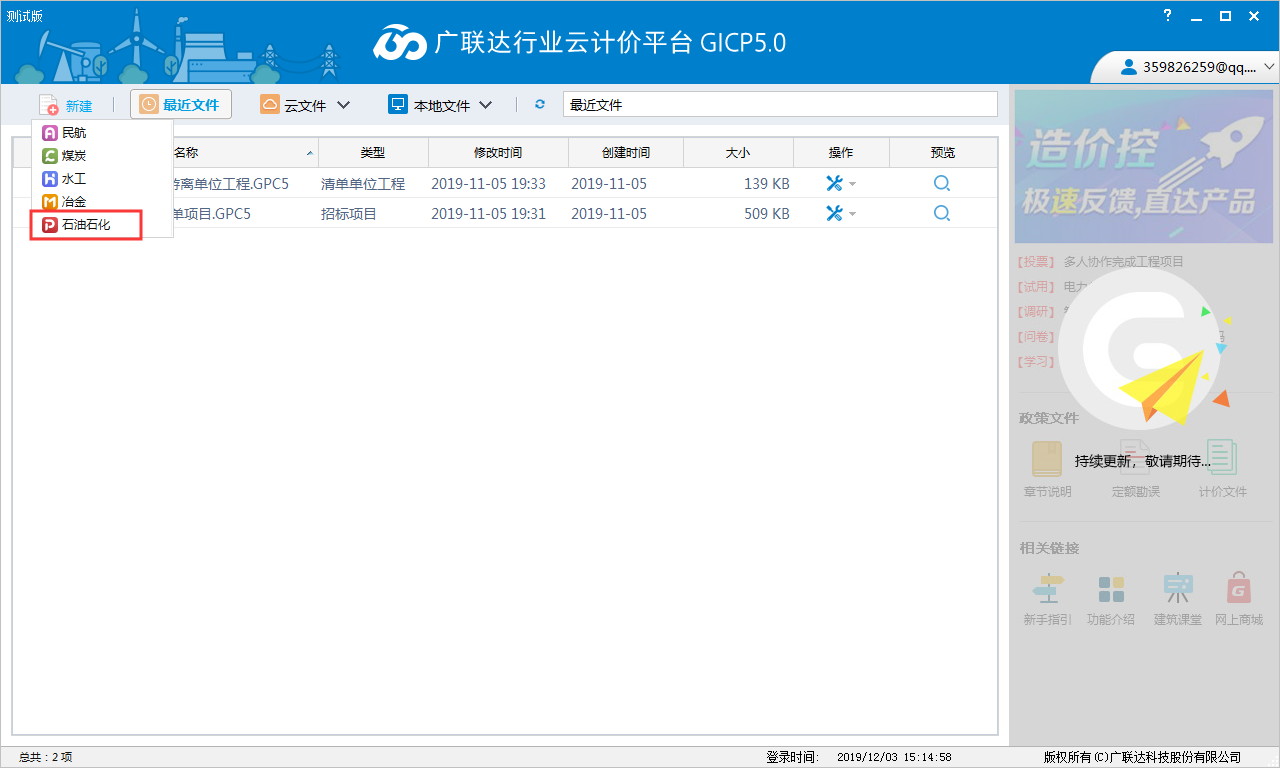This screenshot has width=1280, height=768.
Task: Preview 招标项目.GPC5 with the magnifier icon
Action: (940, 213)
